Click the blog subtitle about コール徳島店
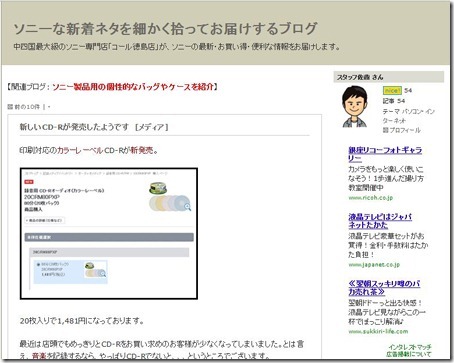Screen dimensions: 454x363 [177, 47]
